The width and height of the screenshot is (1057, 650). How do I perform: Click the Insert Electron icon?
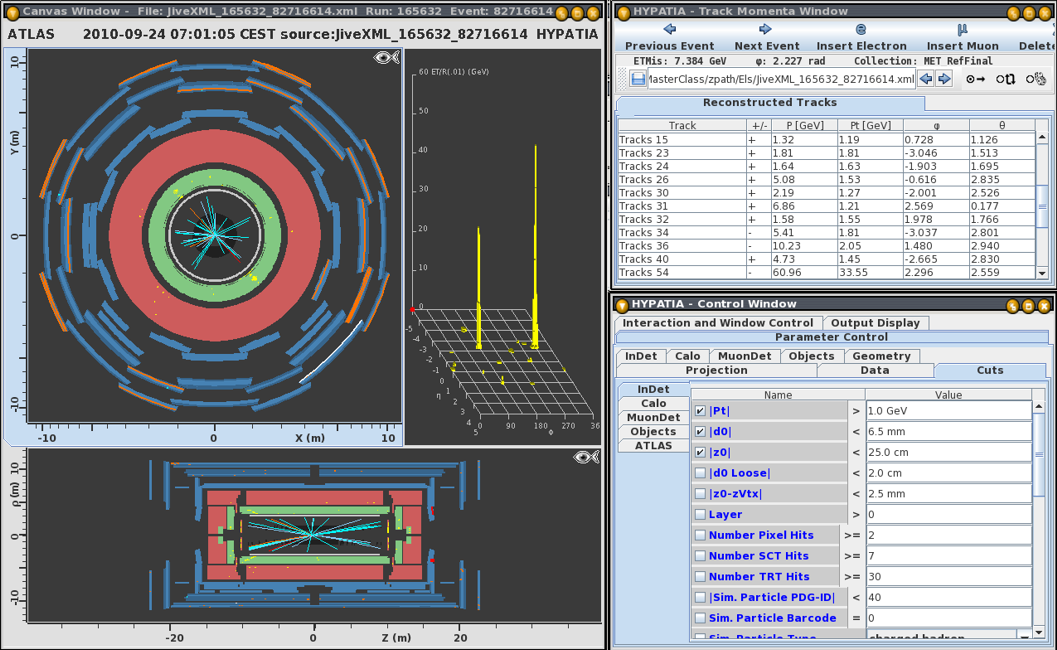tap(861, 30)
